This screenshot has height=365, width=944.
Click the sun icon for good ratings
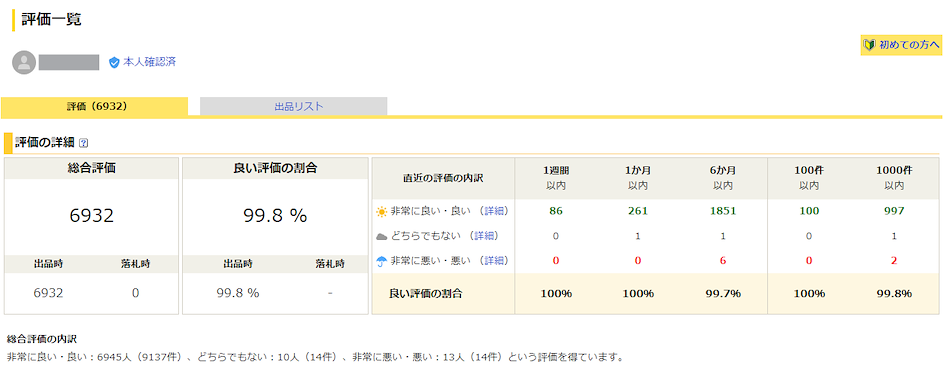click(x=382, y=211)
